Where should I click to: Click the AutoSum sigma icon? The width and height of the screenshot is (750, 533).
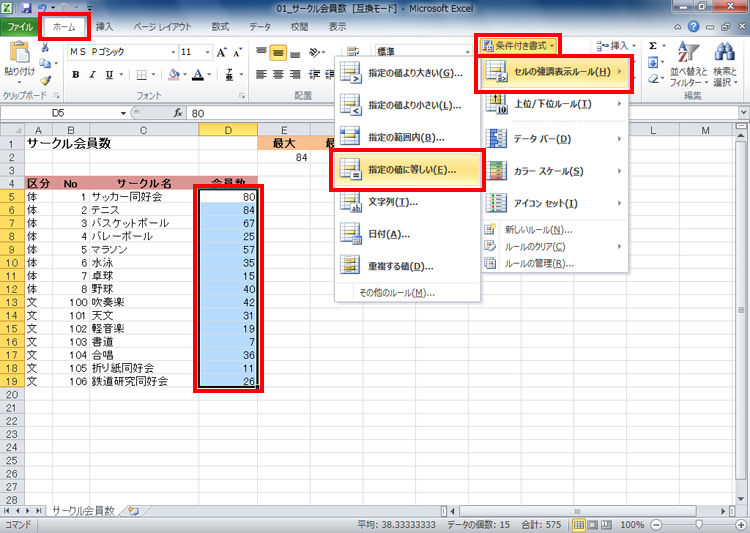tap(653, 46)
